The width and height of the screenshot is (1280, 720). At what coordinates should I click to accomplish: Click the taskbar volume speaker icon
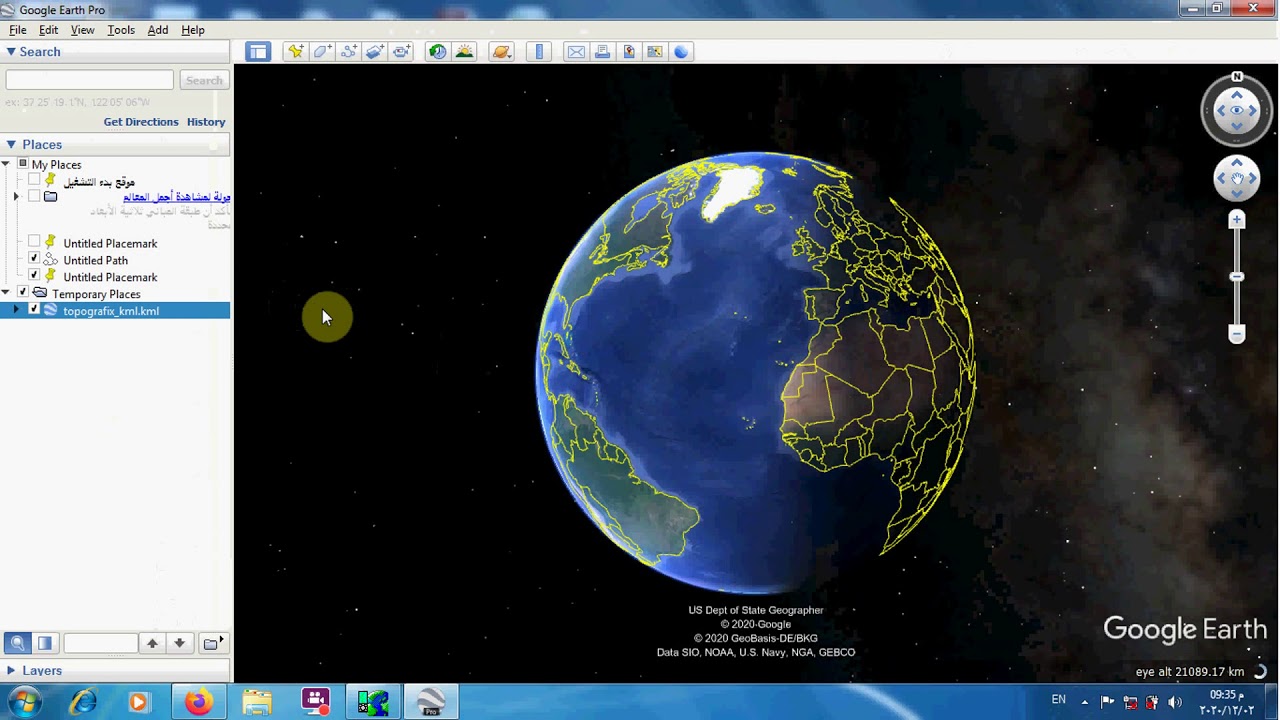click(1175, 702)
